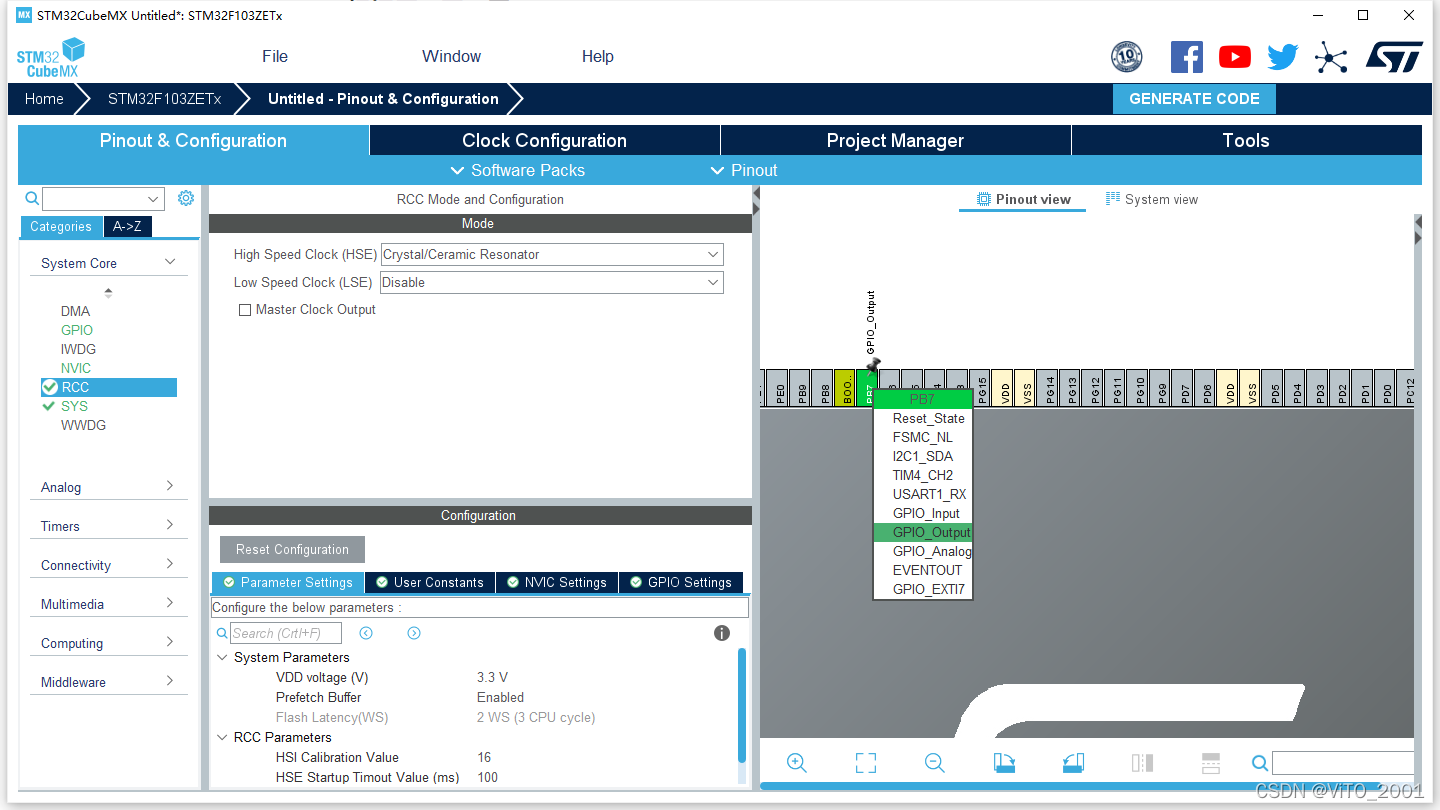Open the Help menu
Screen dimensions: 1440x810
[x=598, y=57]
